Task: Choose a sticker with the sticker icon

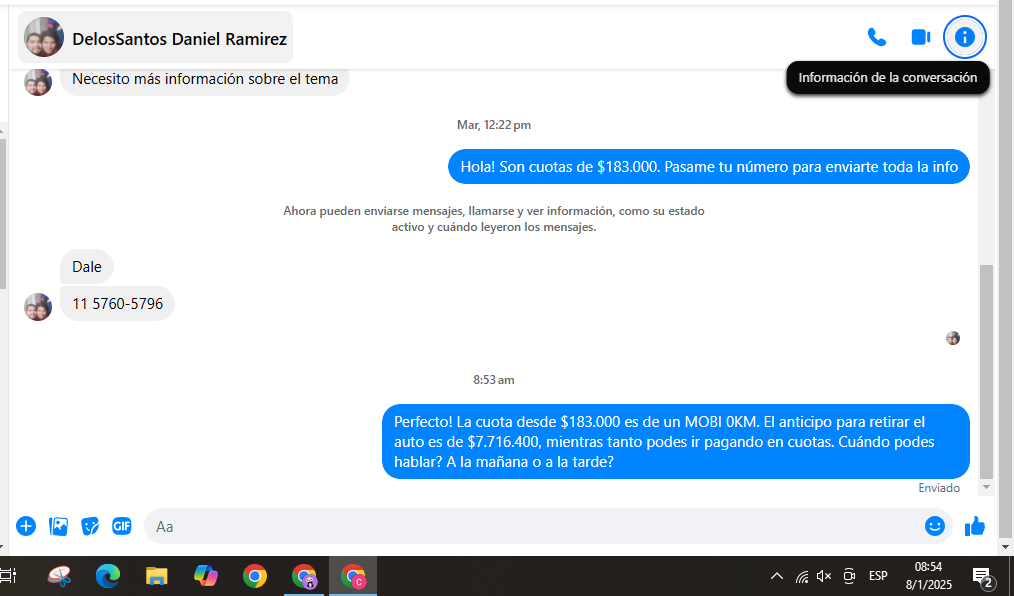Action: 90,526
